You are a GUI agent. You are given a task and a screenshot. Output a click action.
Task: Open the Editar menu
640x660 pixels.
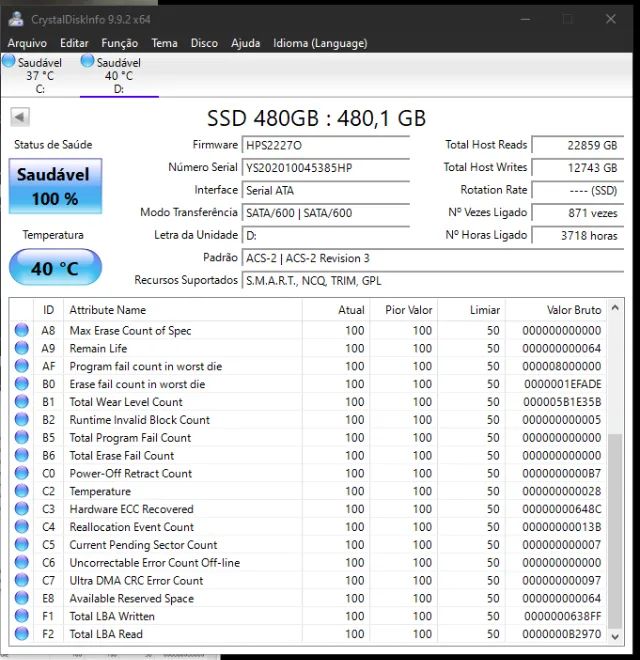point(74,43)
